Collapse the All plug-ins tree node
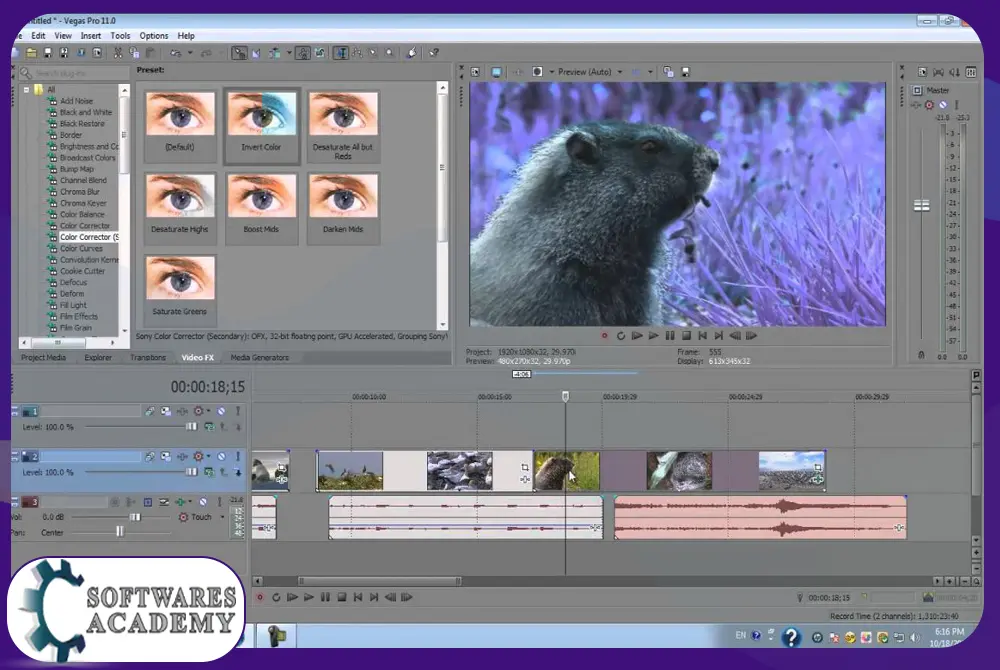 pos(26,90)
